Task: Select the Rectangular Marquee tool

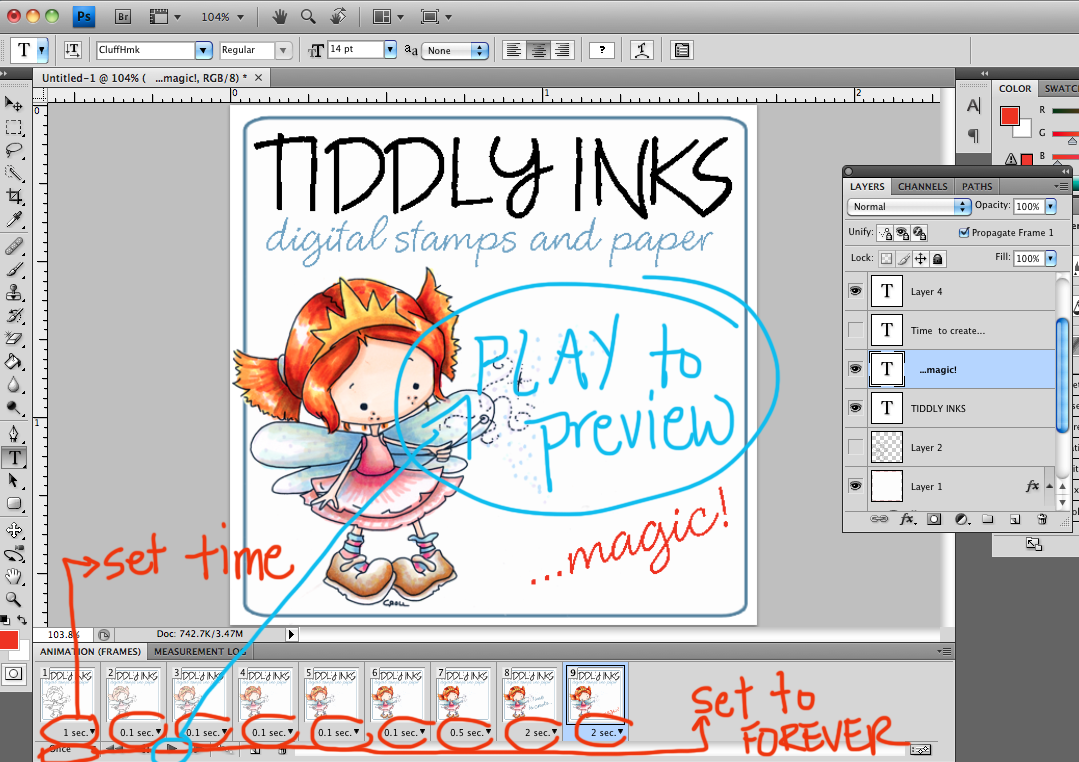Action: click(14, 127)
